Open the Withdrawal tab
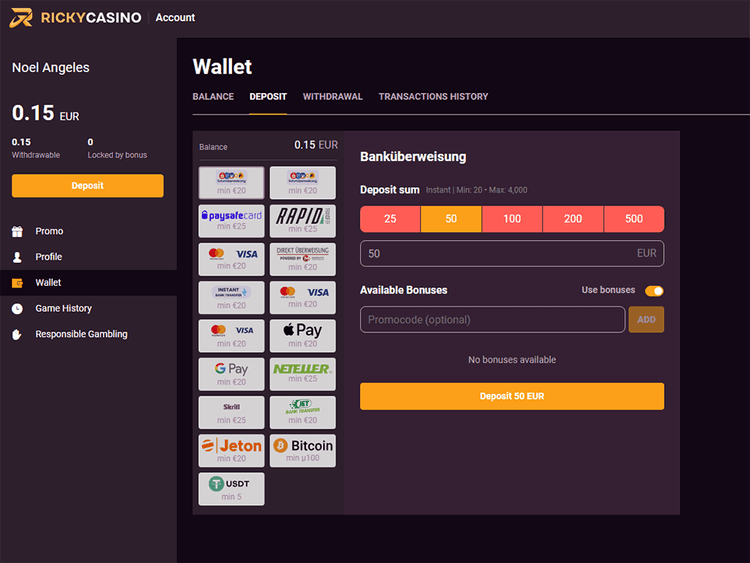Screen dimensions: 750x563 333,97
